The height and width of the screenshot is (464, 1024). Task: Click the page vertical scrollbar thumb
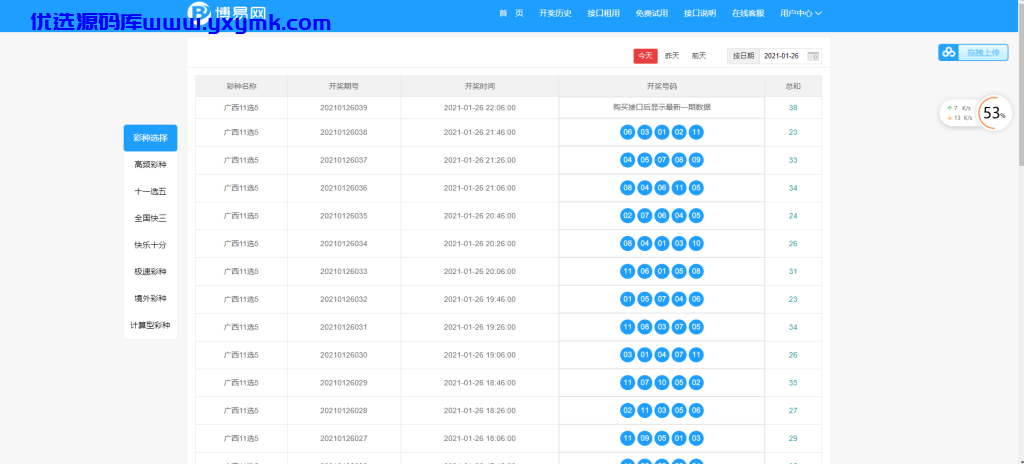1019,84
